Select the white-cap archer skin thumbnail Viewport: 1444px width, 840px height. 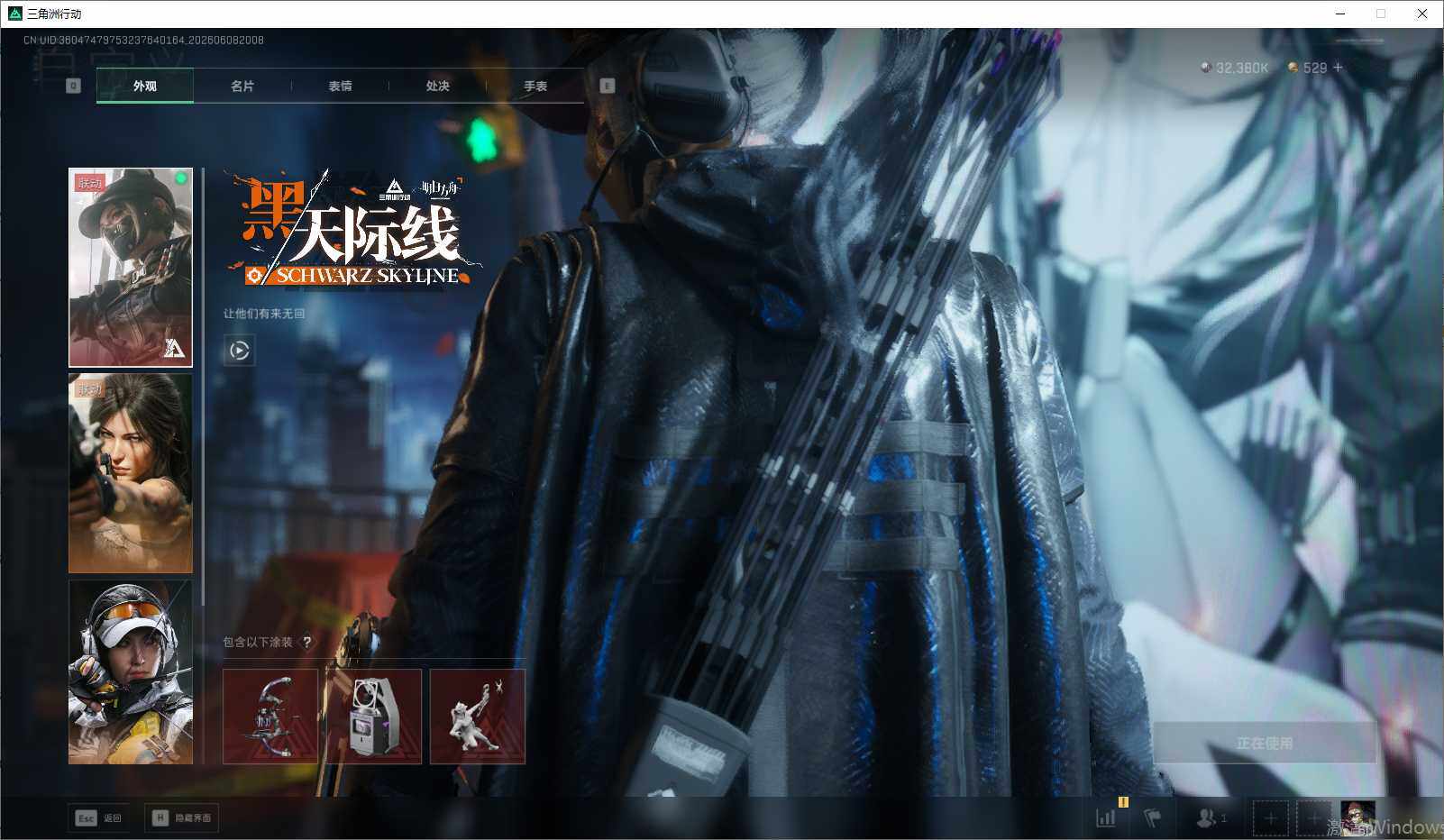coord(131,671)
